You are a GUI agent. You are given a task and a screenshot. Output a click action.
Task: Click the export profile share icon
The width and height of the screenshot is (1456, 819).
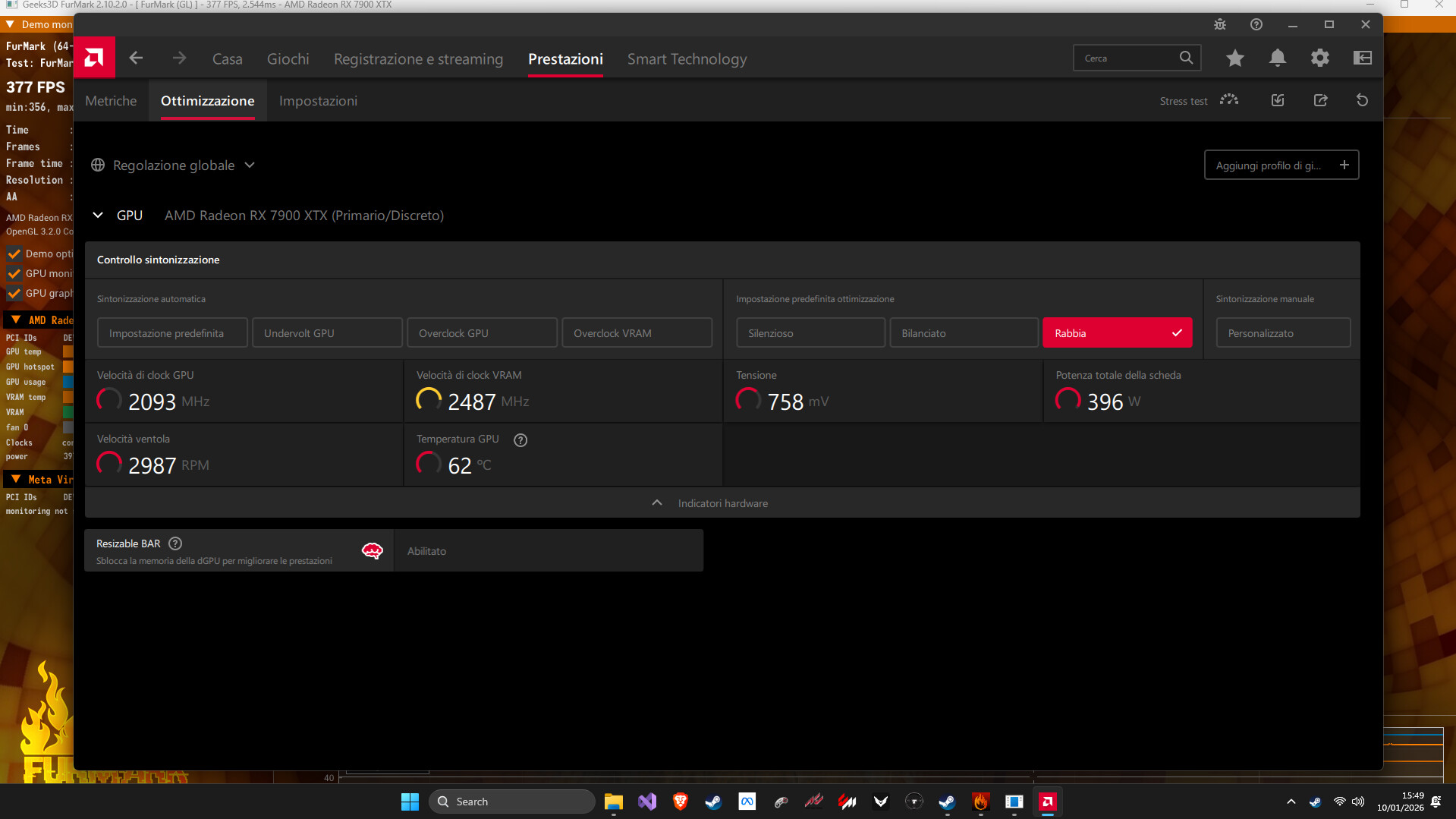pos(1320,100)
